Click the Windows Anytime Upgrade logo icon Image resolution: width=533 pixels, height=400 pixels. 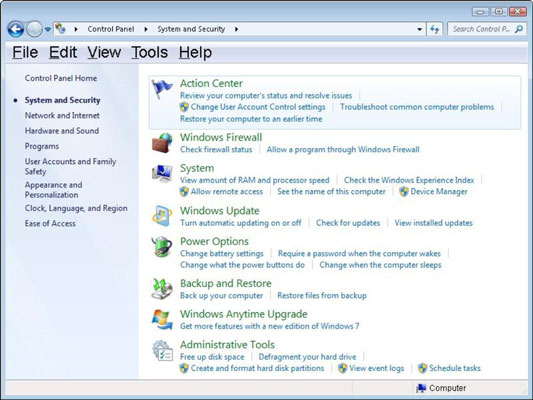[x=162, y=319]
